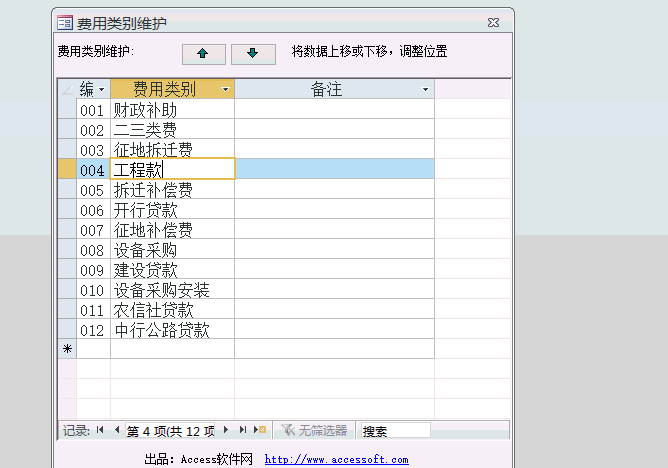
Task: Click the cell 财政补助
Action: [172, 109]
